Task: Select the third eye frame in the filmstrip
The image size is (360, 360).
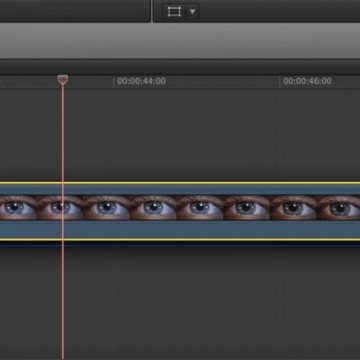Action: pos(107,208)
